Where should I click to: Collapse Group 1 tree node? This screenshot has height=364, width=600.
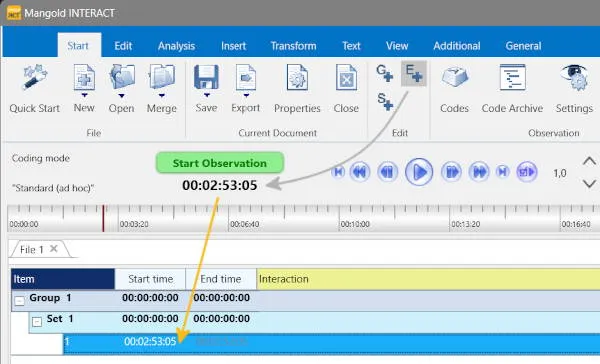[19, 301]
